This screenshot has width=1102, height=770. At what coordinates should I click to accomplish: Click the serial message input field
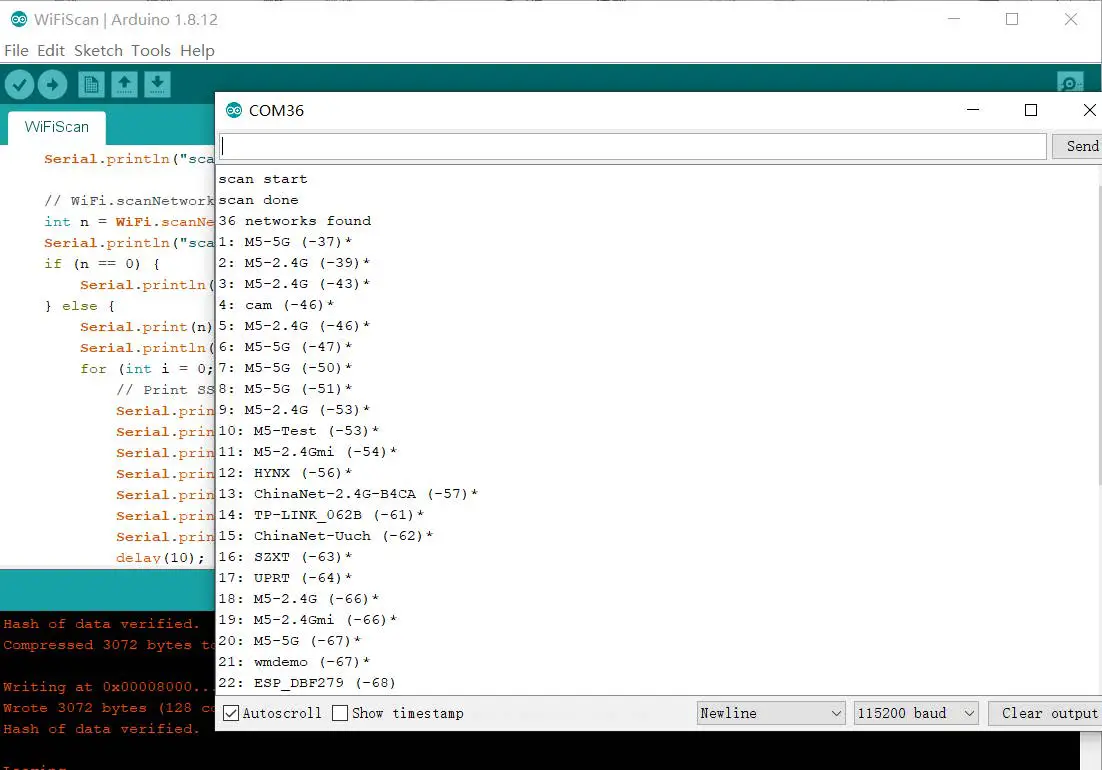click(x=632, y=146)
